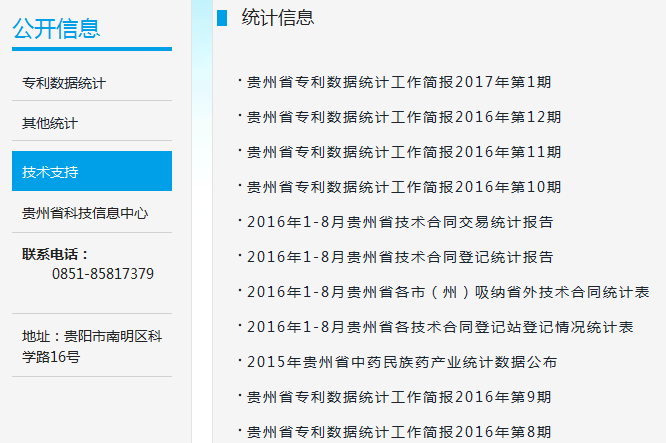Select 其他统计 sidebar item
Screen dimensions: 666x443
(50, 123)
